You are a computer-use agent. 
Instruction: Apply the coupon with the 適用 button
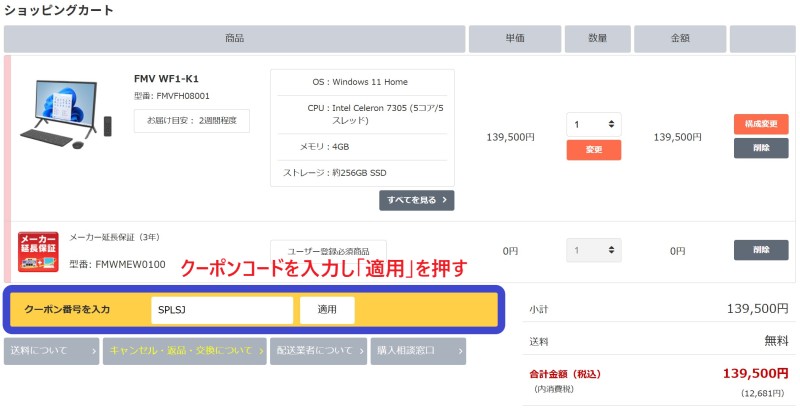(327, 310)
